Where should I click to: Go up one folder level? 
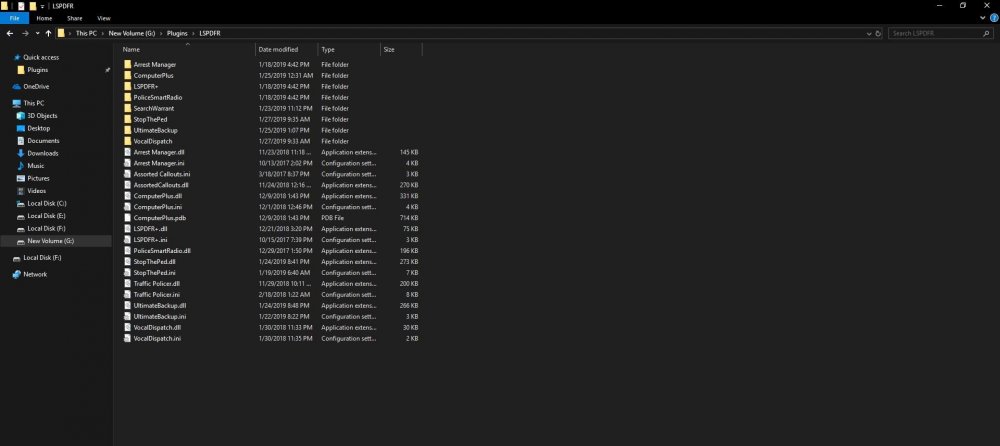click(48, 33)
